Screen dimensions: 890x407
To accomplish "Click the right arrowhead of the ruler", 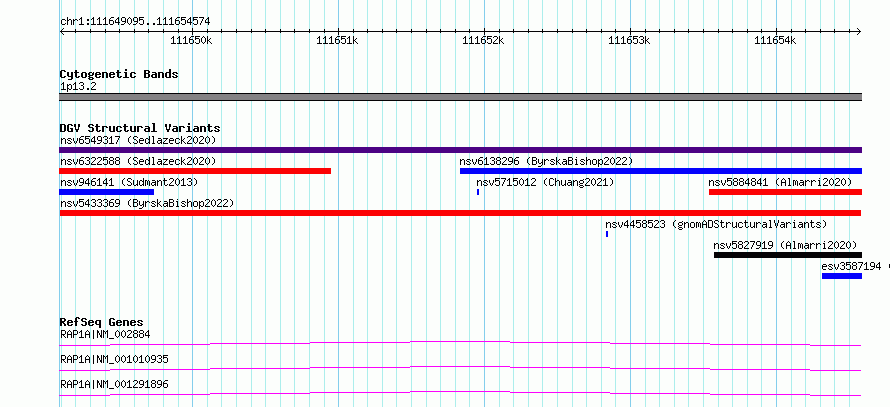I will pos(859,31).
